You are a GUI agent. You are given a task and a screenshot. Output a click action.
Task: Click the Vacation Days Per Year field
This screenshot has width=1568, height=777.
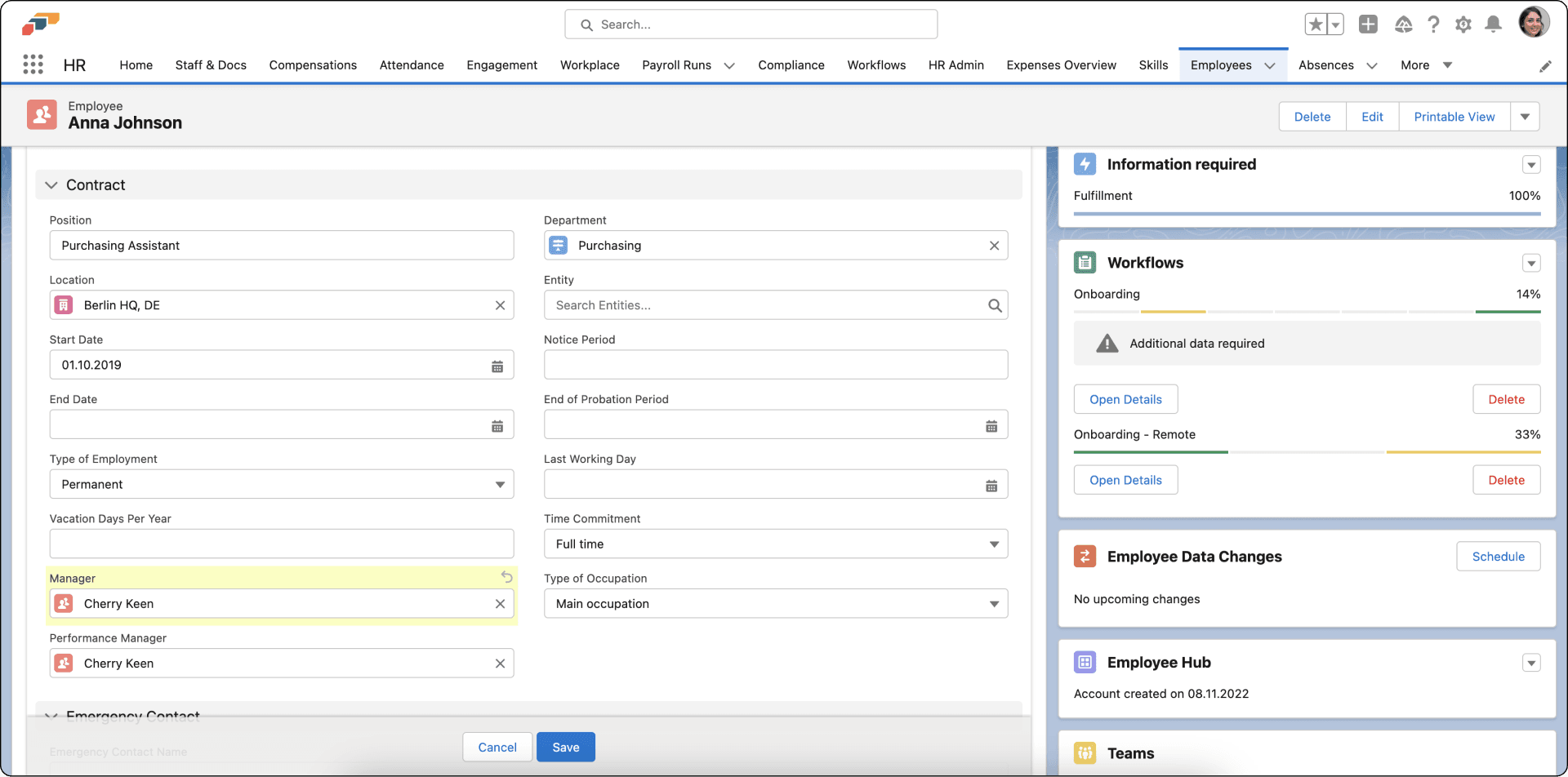click(x=282, y=544)
